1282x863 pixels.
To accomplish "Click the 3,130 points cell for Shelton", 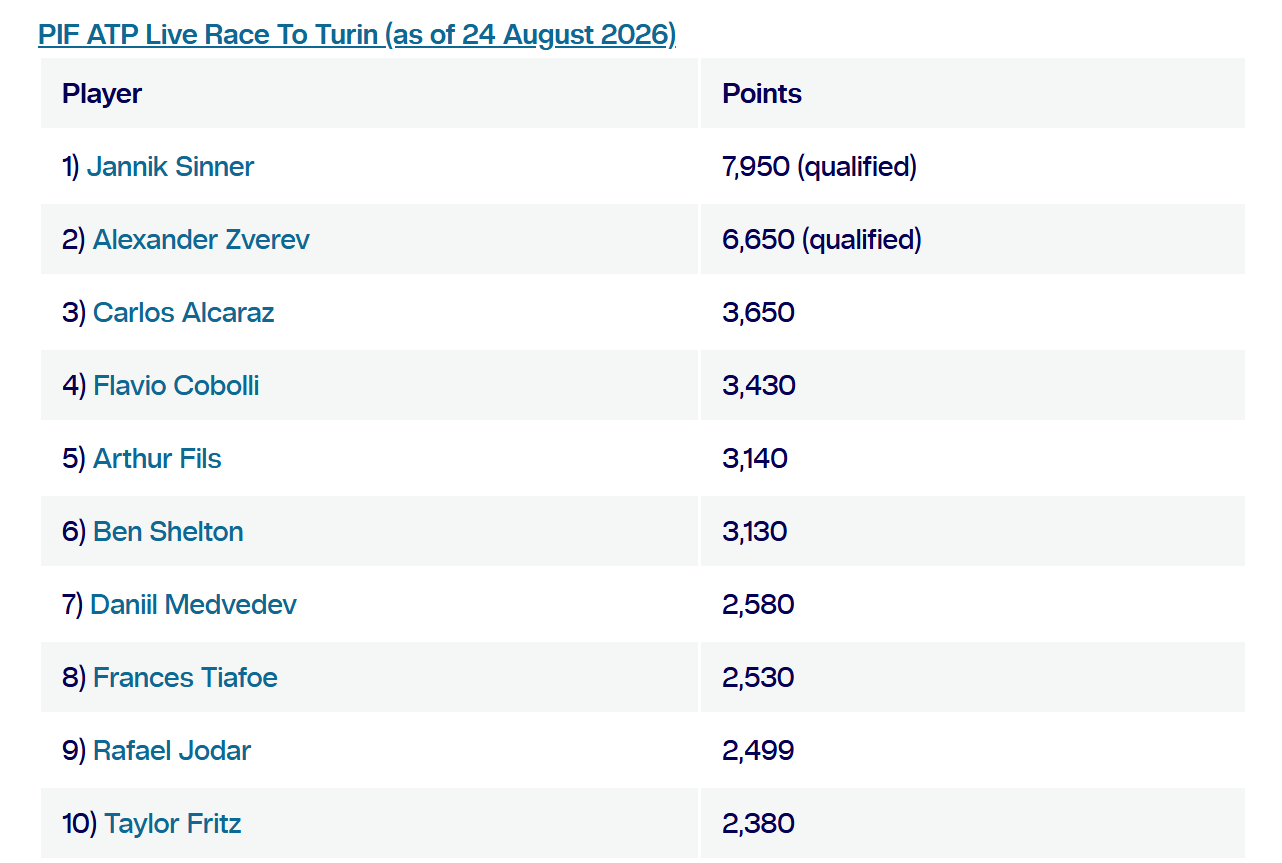I will (973, 531).
